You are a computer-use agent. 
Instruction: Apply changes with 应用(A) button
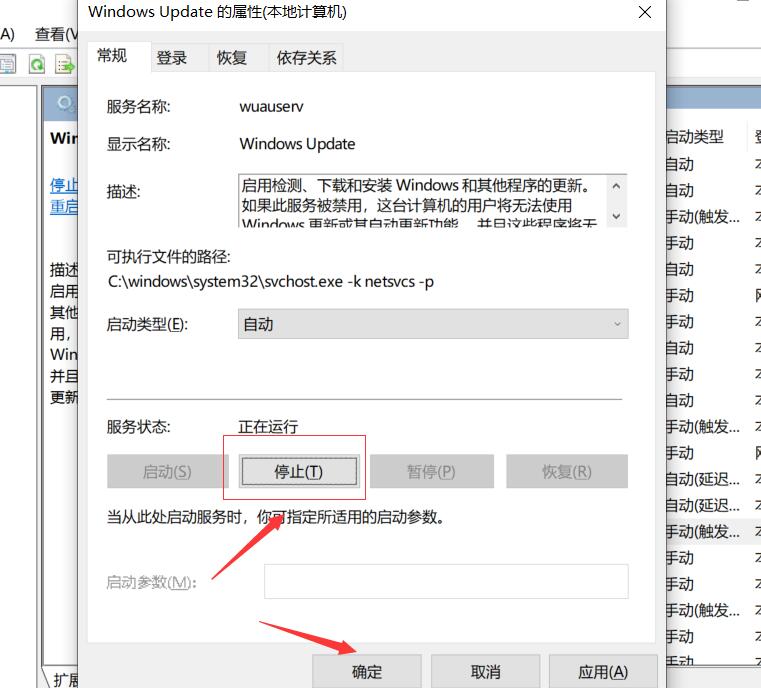603,672
